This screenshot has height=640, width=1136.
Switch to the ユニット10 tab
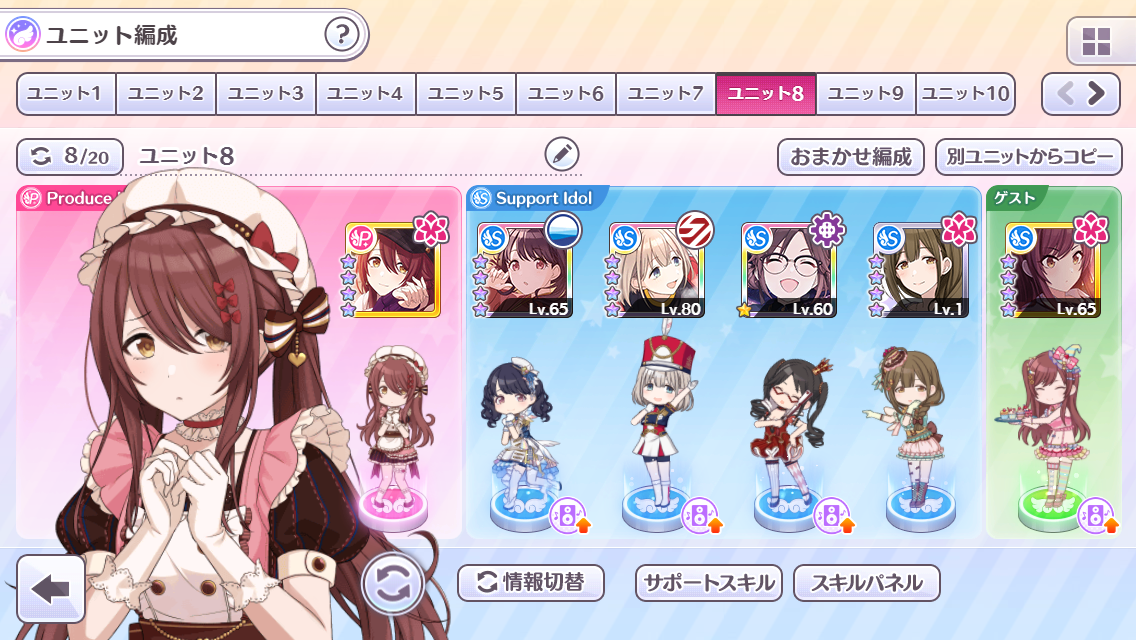point(966,93)
